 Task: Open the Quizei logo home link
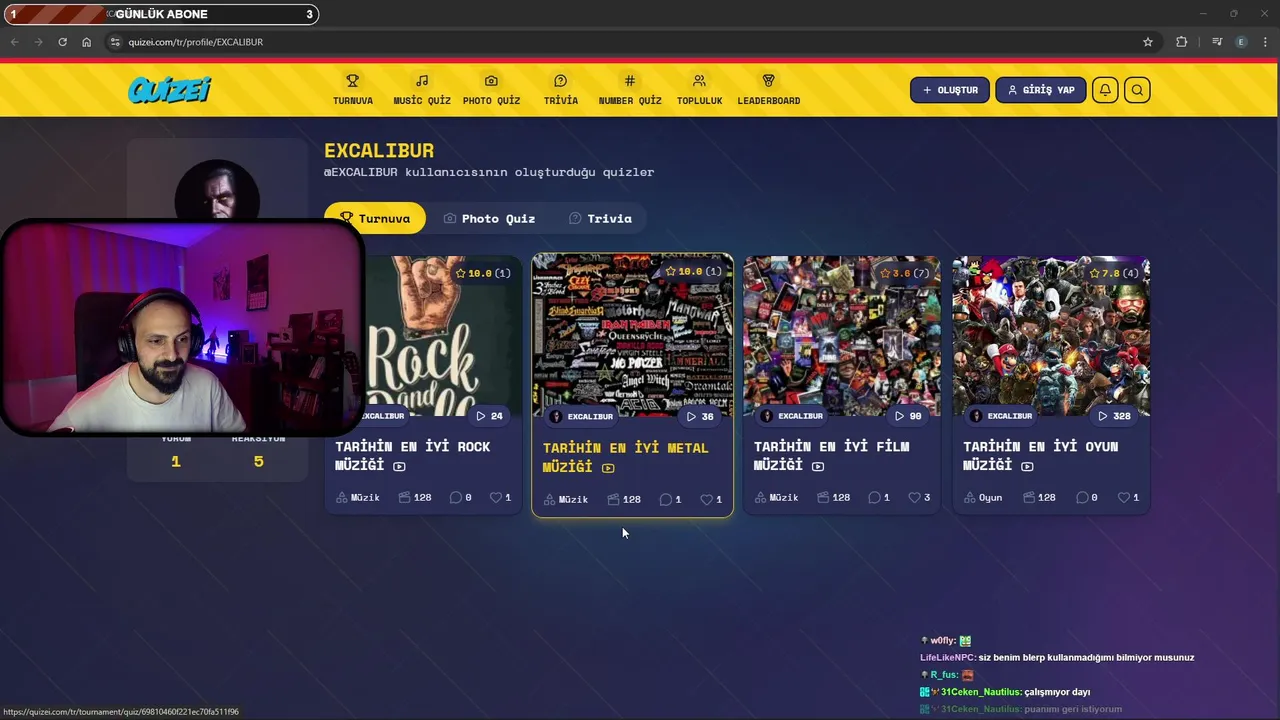[x=170, y=90]
